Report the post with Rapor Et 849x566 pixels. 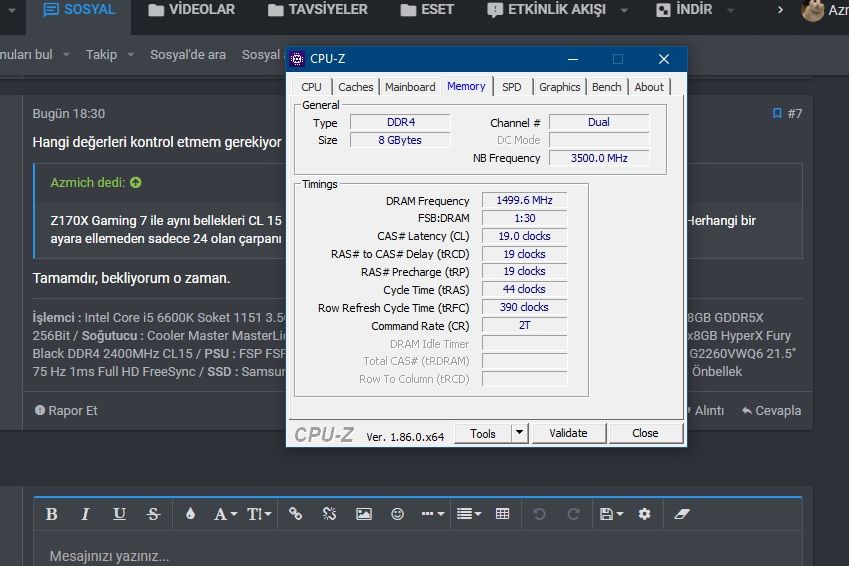(66, 411)
